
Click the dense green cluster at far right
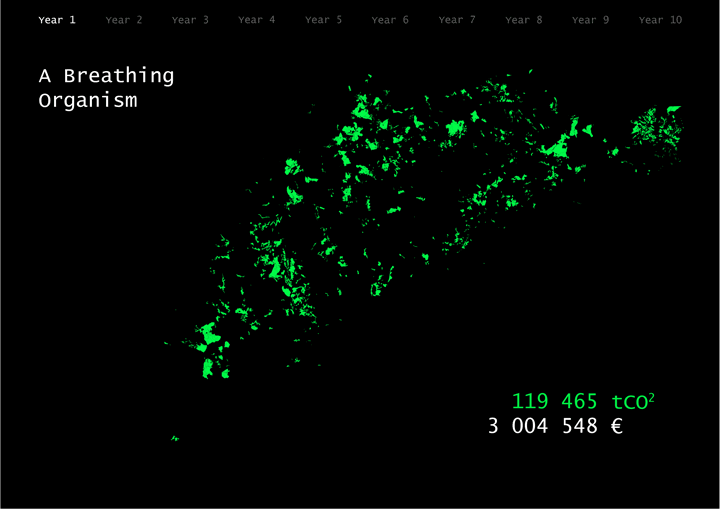click(655, 127)
